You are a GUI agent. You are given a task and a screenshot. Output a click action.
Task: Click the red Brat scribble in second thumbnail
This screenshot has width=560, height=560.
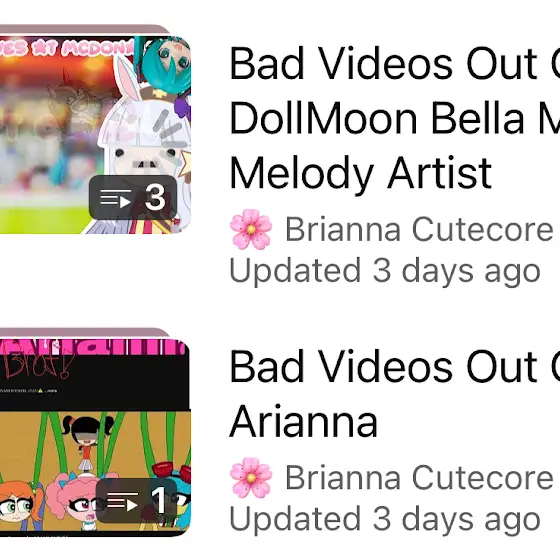[x=36, y=364]
